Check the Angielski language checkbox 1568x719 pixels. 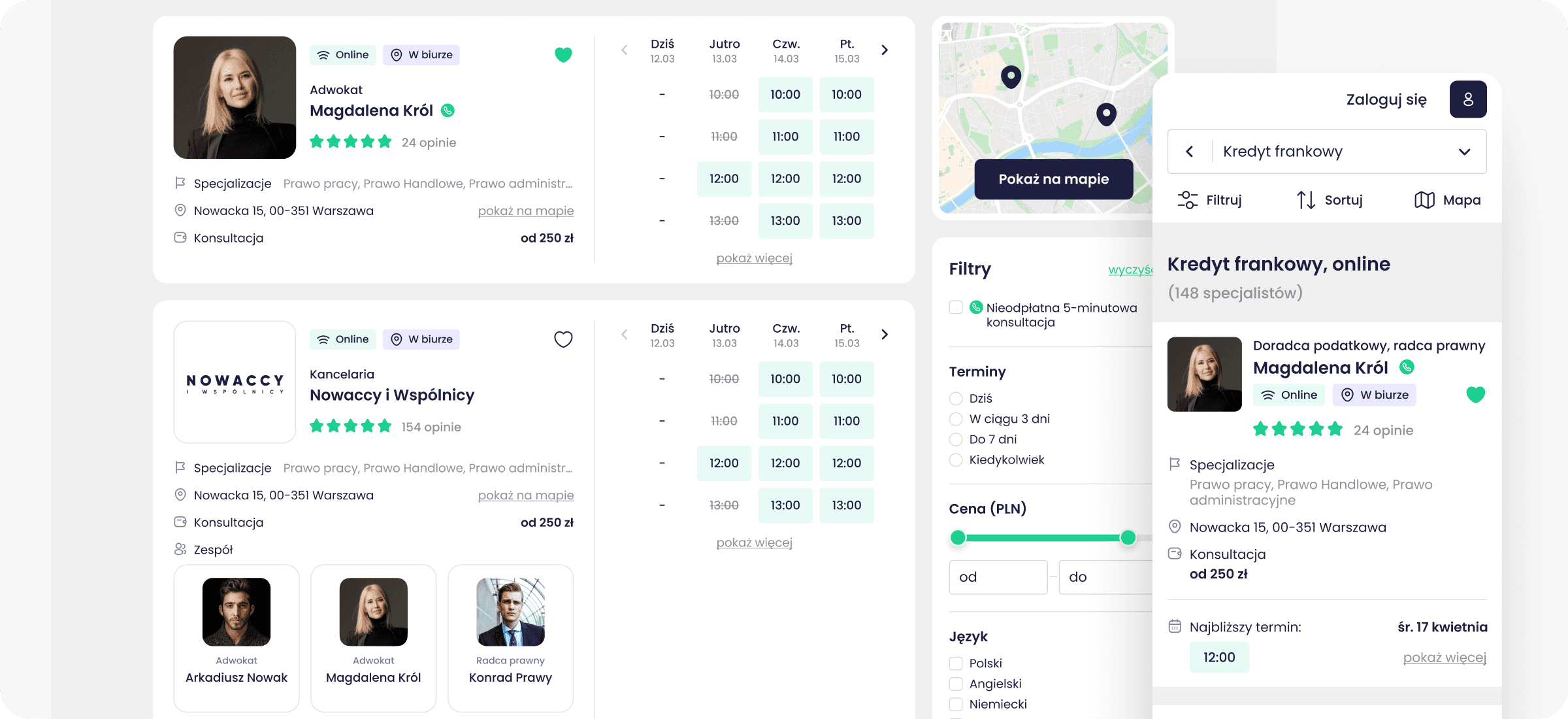click(x=956, y=684)
